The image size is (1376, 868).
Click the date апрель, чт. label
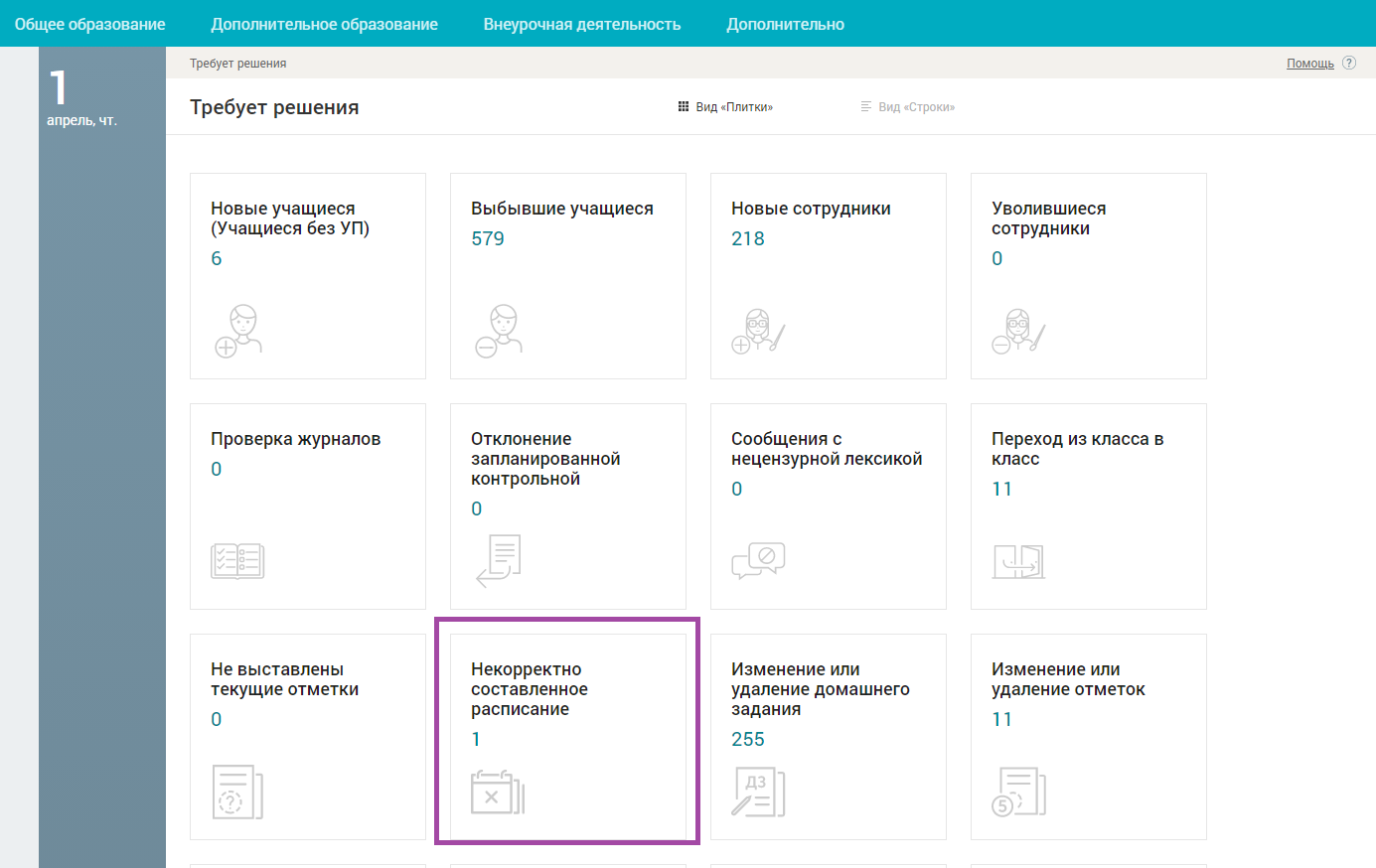(82, 120)
